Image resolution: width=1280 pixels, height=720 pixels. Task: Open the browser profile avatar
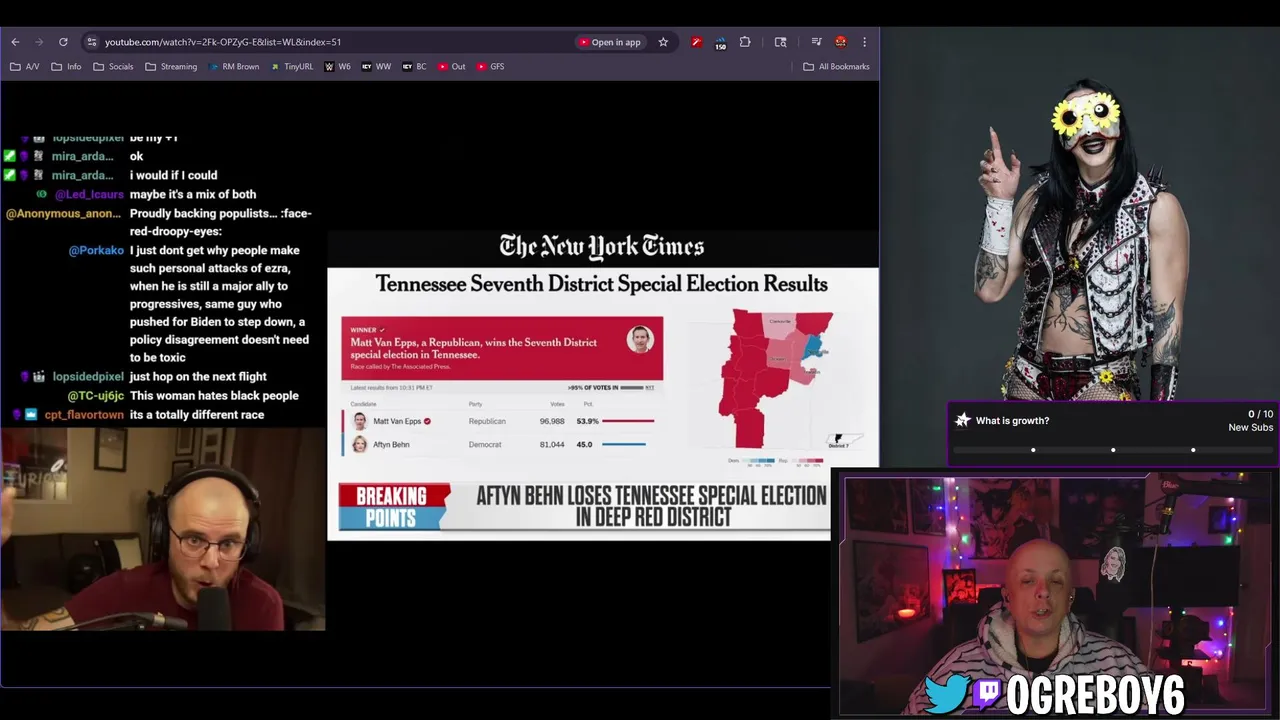tap(841, 42)
